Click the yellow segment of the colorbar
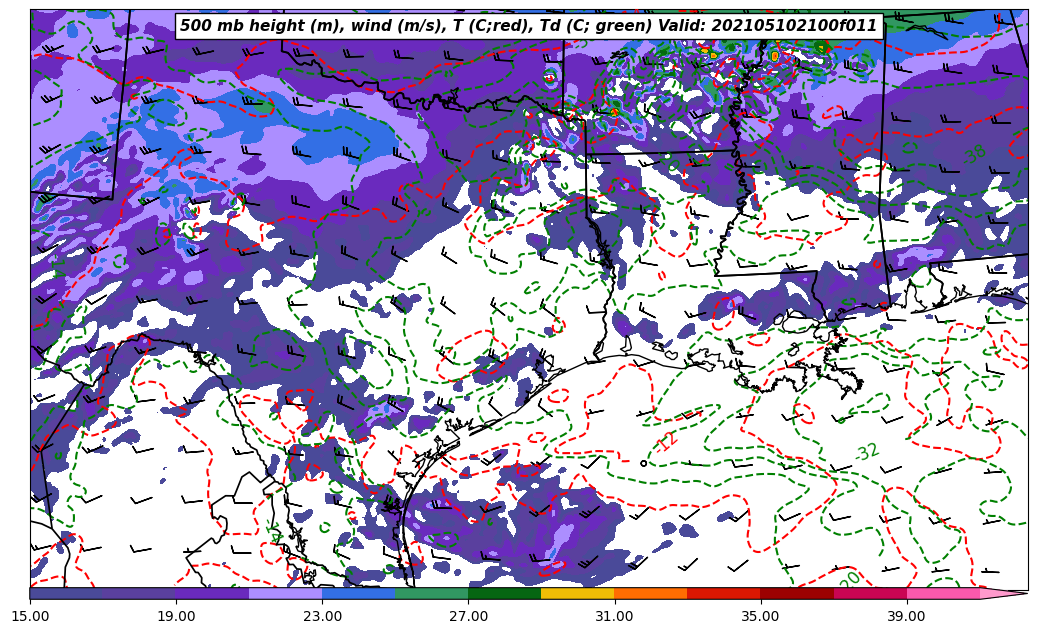1037x633 pixels. pos(577,593)
